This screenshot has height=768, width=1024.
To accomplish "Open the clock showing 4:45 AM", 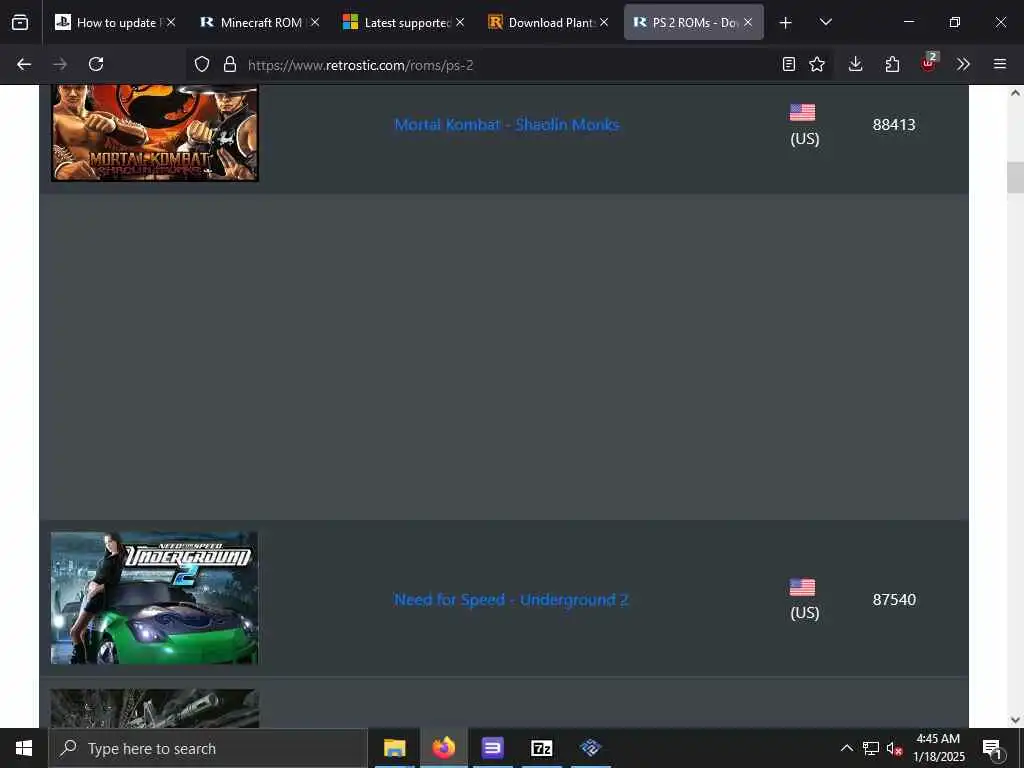I will 938,748.
